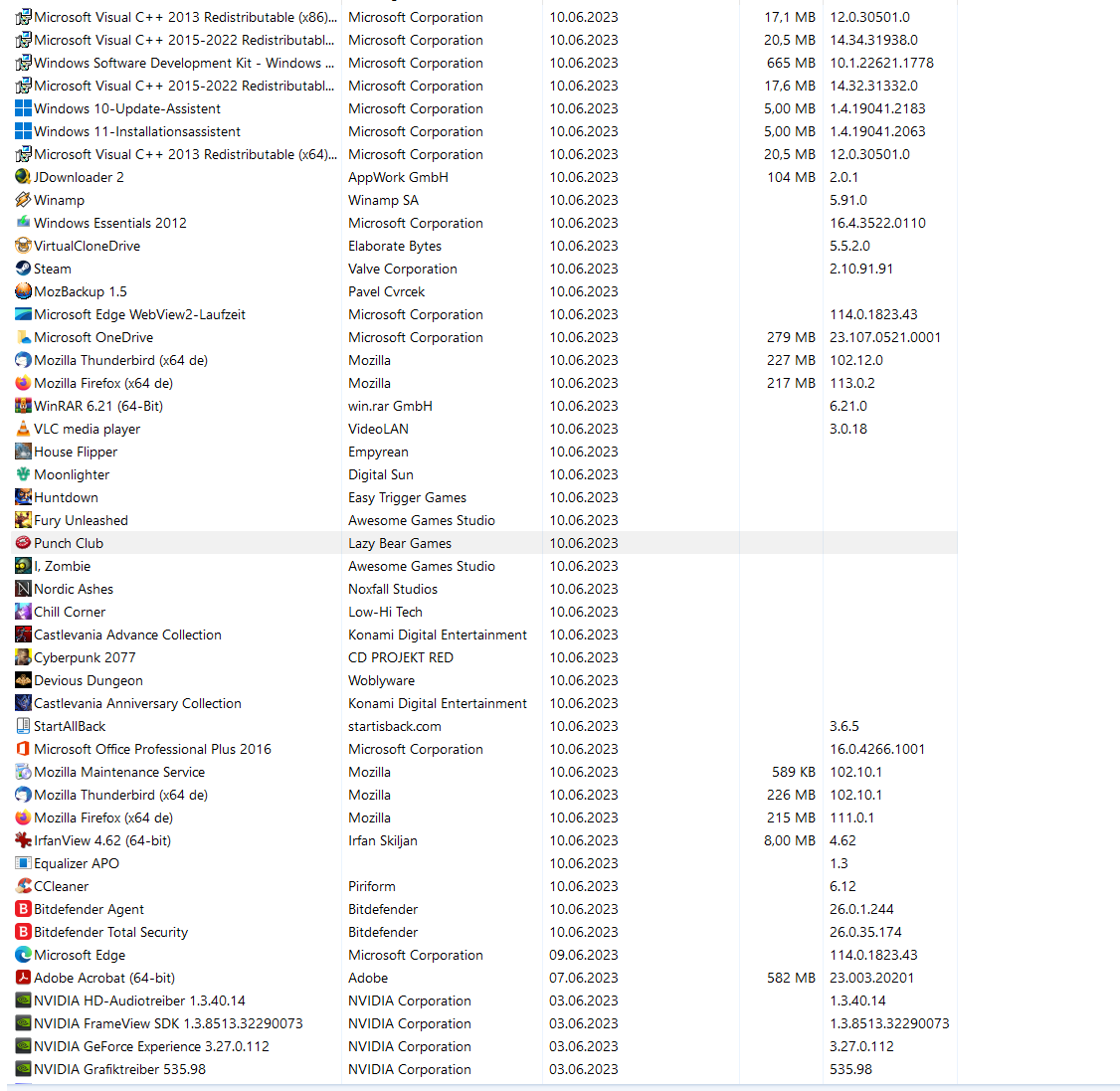
Task: Select the NVIDIA HD-Audiotreiber 1.3.40.14 entry name
Action: [140, 1000]
